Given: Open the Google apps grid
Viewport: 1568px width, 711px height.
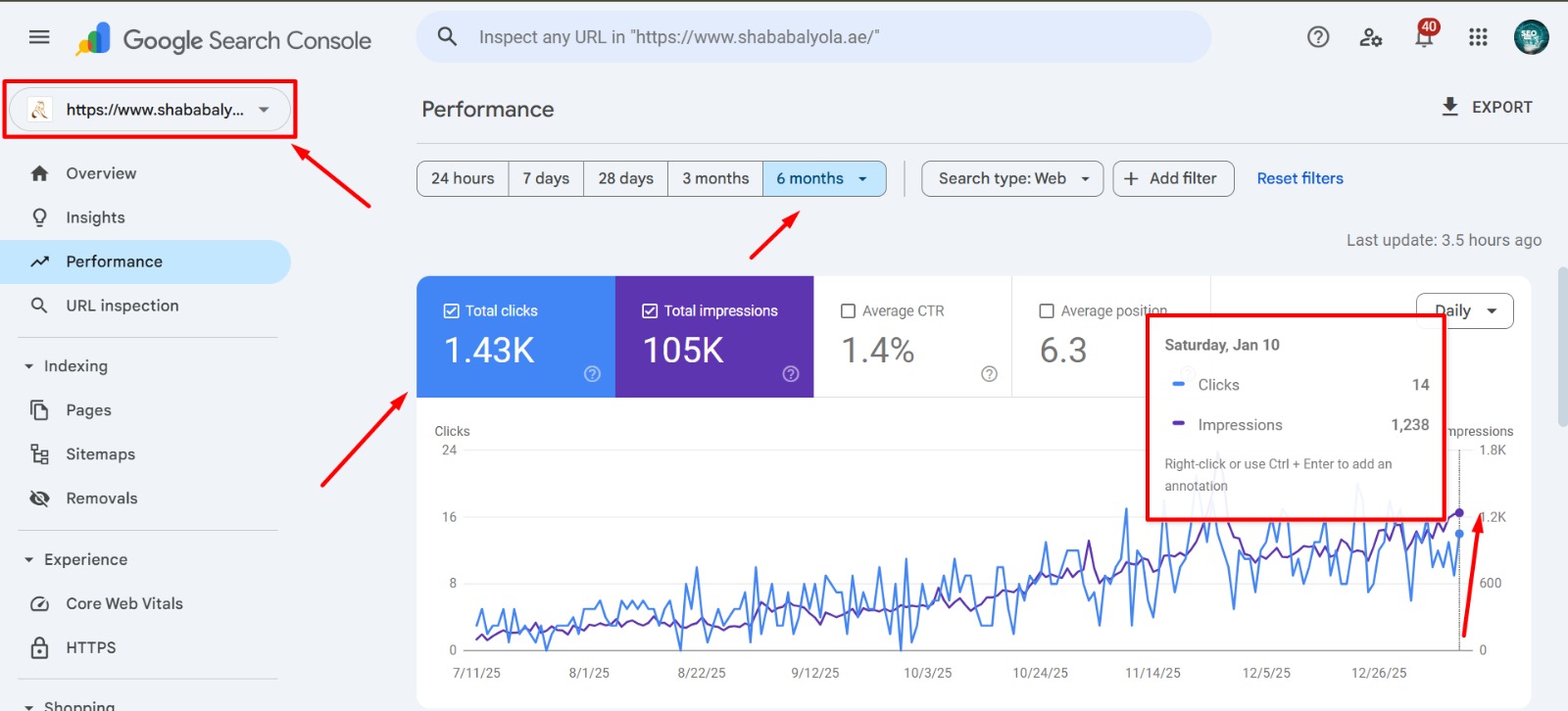Looking at the screenshot, I should (1478, 37).
